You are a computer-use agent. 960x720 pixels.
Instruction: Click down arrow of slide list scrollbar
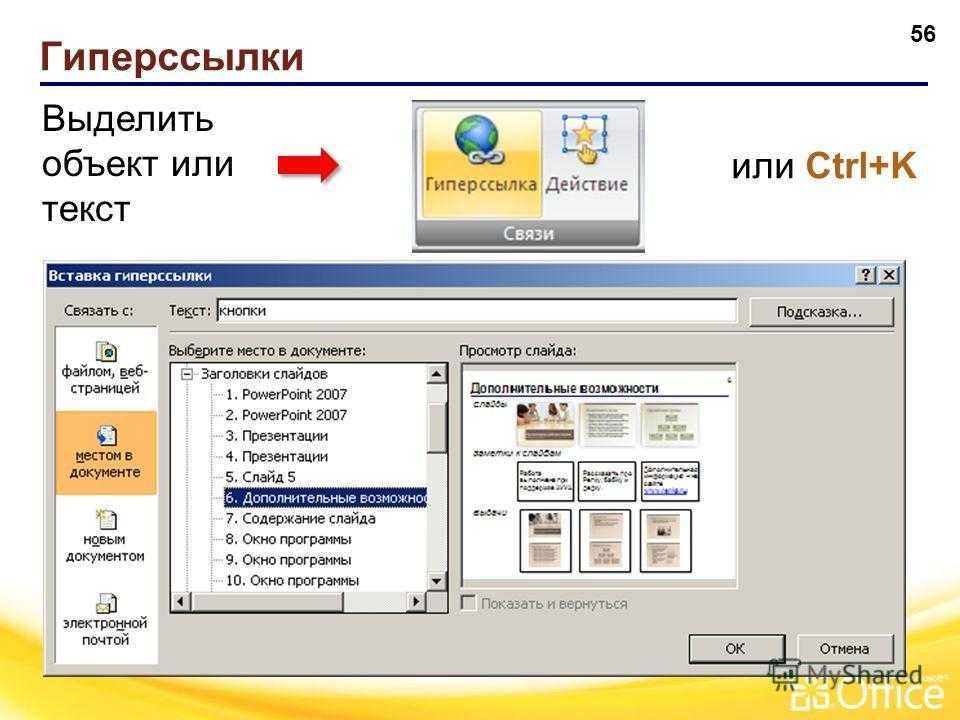coord(437,581)
